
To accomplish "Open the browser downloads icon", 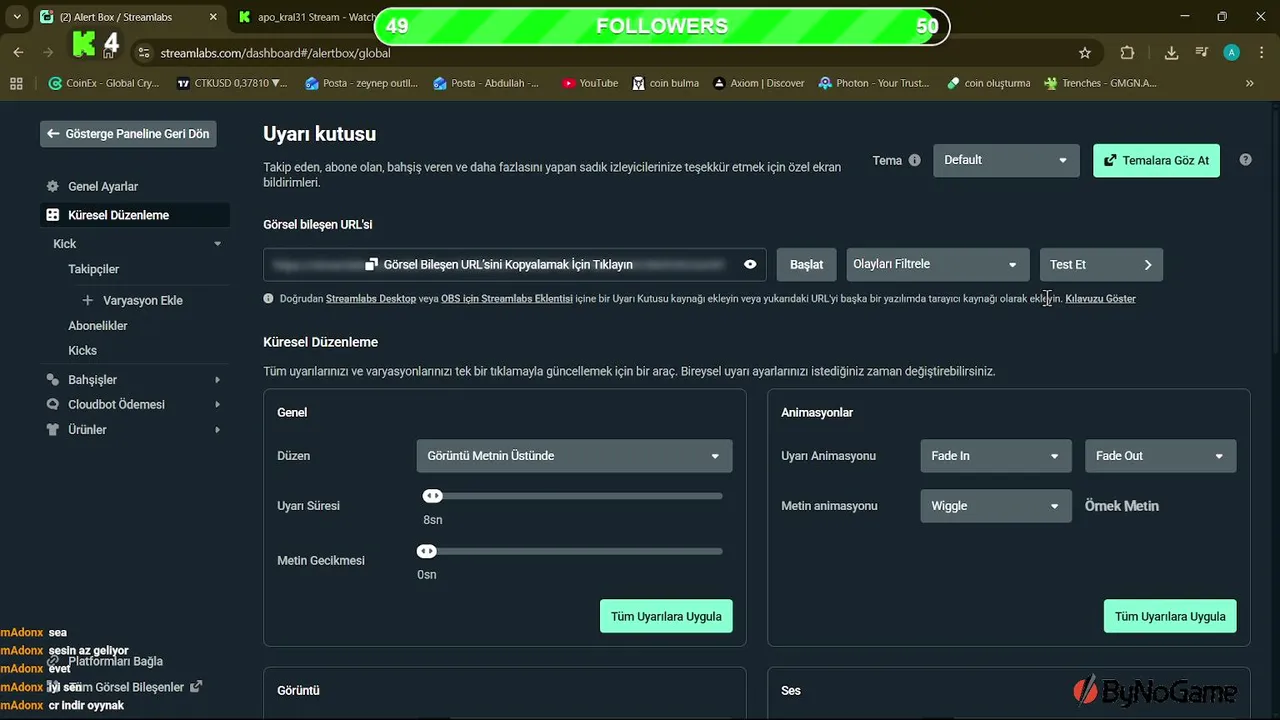I will click(1172, 53).
